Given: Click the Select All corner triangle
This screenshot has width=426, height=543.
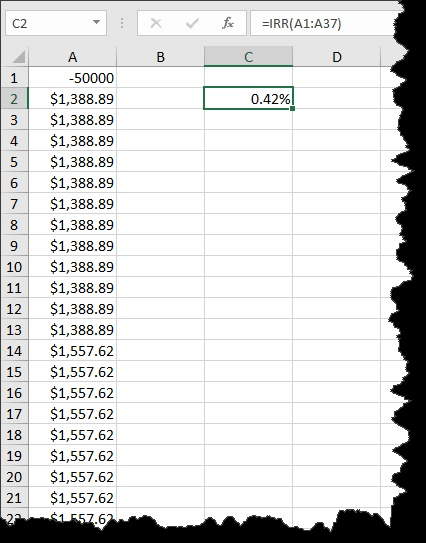Looking at the screenshot, I should [18, 57].
